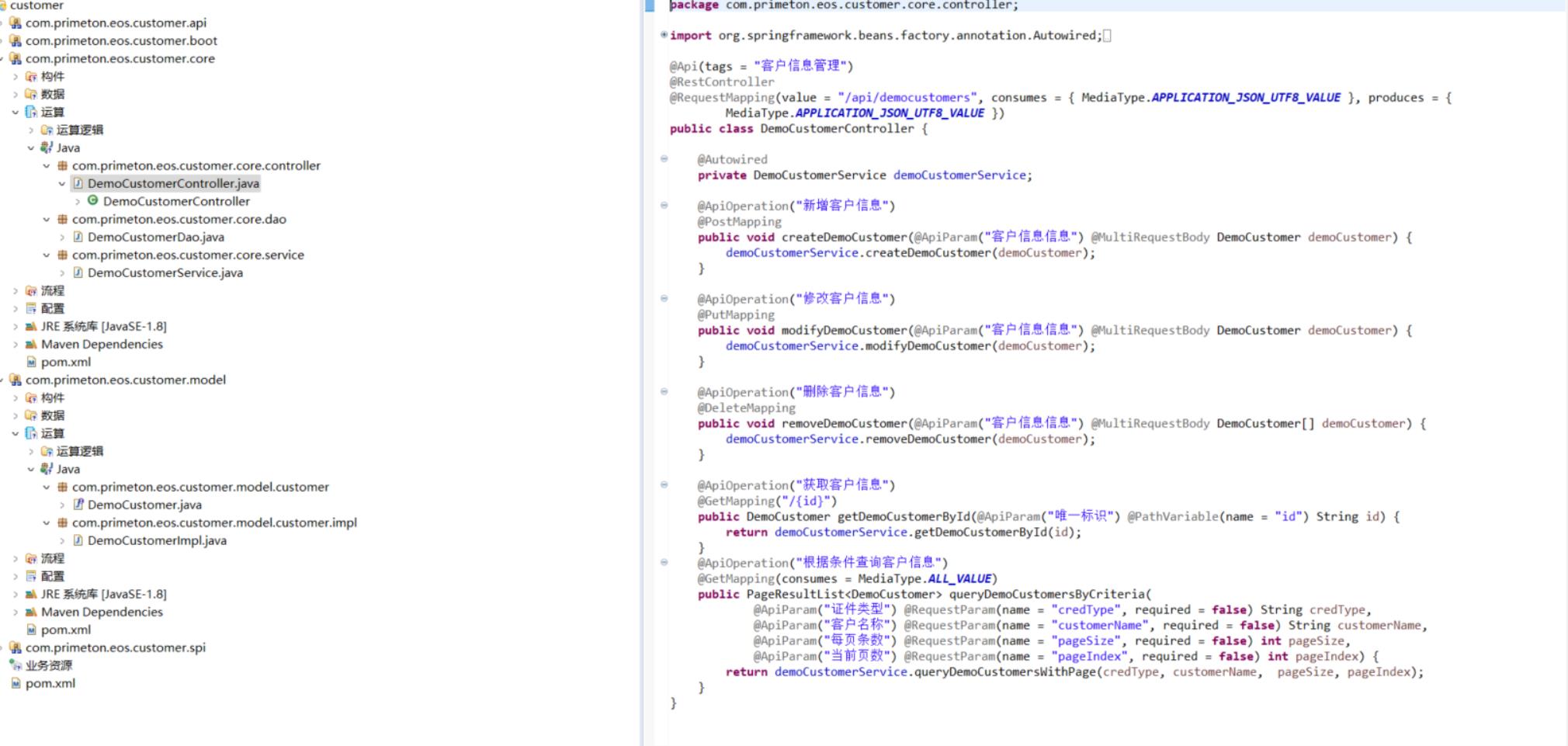The width and height of the screenshot is (1568, 746).
Task: Toggle fold marker beside @Autowired annotation
Action: pyautogui.click(x=664, y=159)
